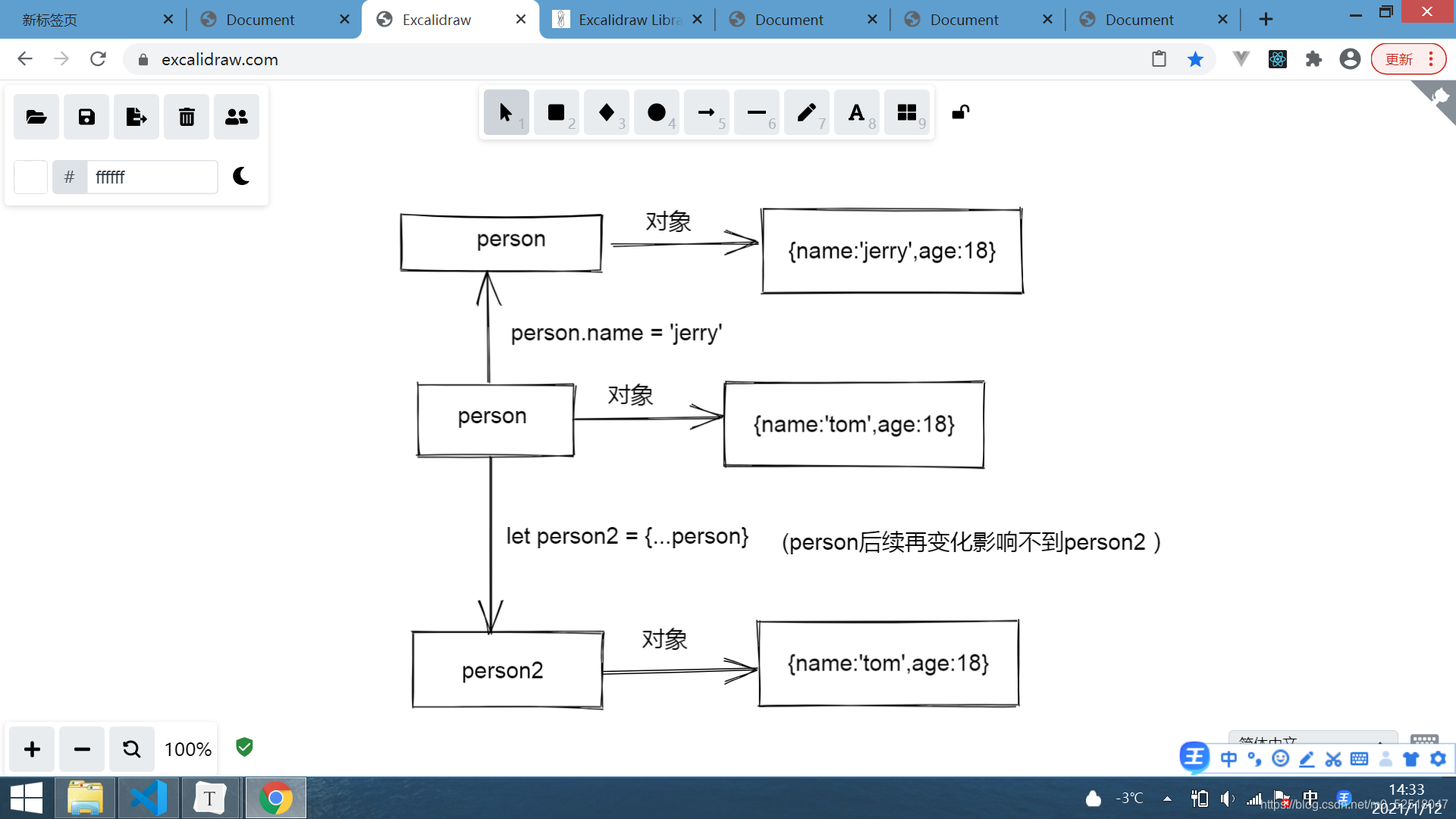1456x819 pixels.
Task: Reset zoom to default
Action: tap(132, 749)
